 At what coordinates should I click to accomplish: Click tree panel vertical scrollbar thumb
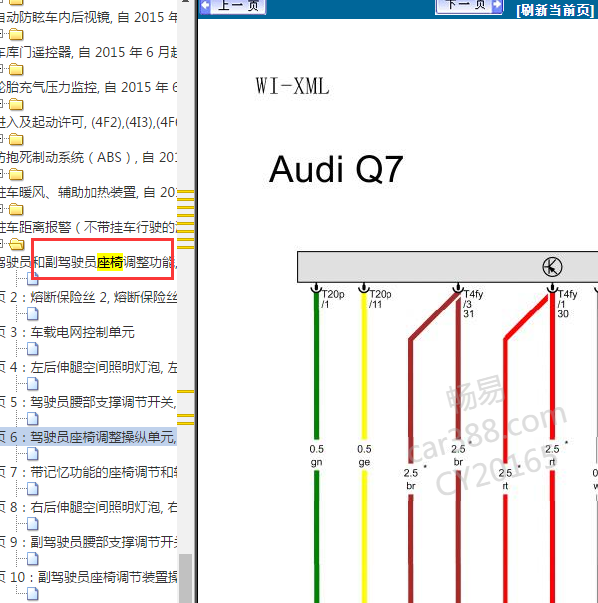tap(186, 578)
